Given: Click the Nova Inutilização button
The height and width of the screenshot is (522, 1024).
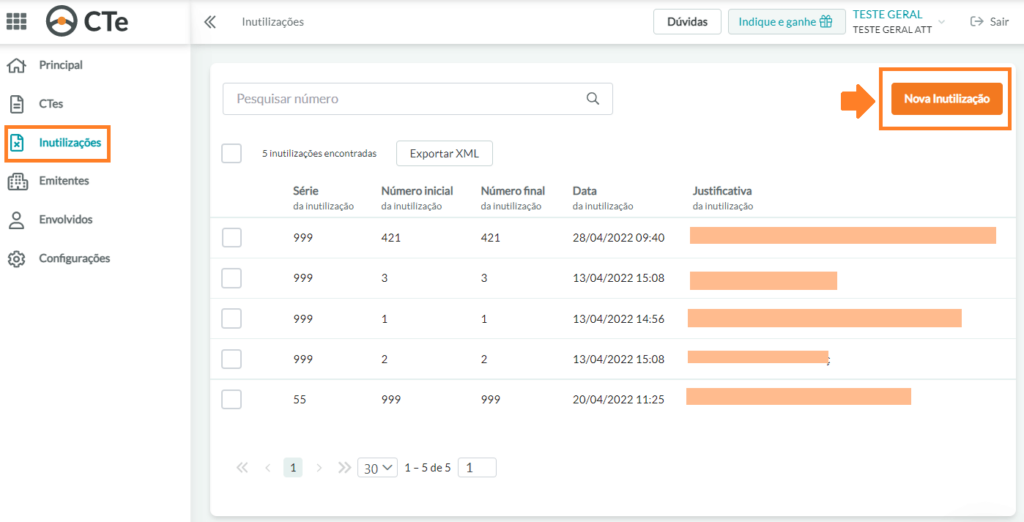Looking at the screenshot, I should point(947,99).
